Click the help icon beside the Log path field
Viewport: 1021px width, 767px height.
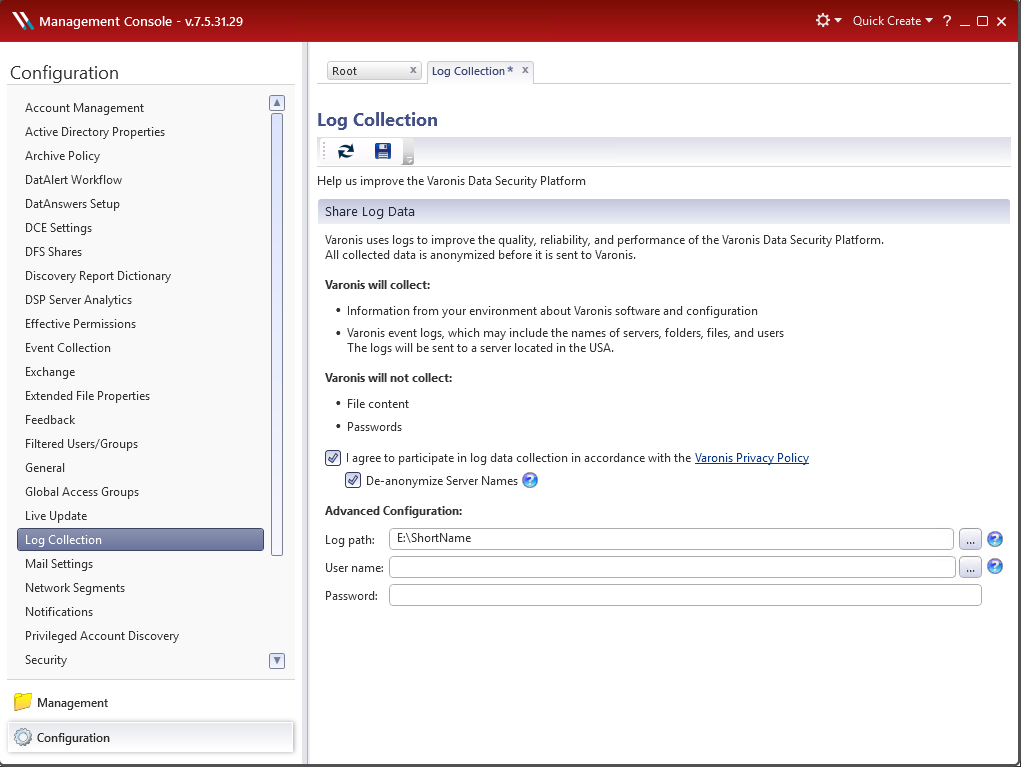(995, 538)
